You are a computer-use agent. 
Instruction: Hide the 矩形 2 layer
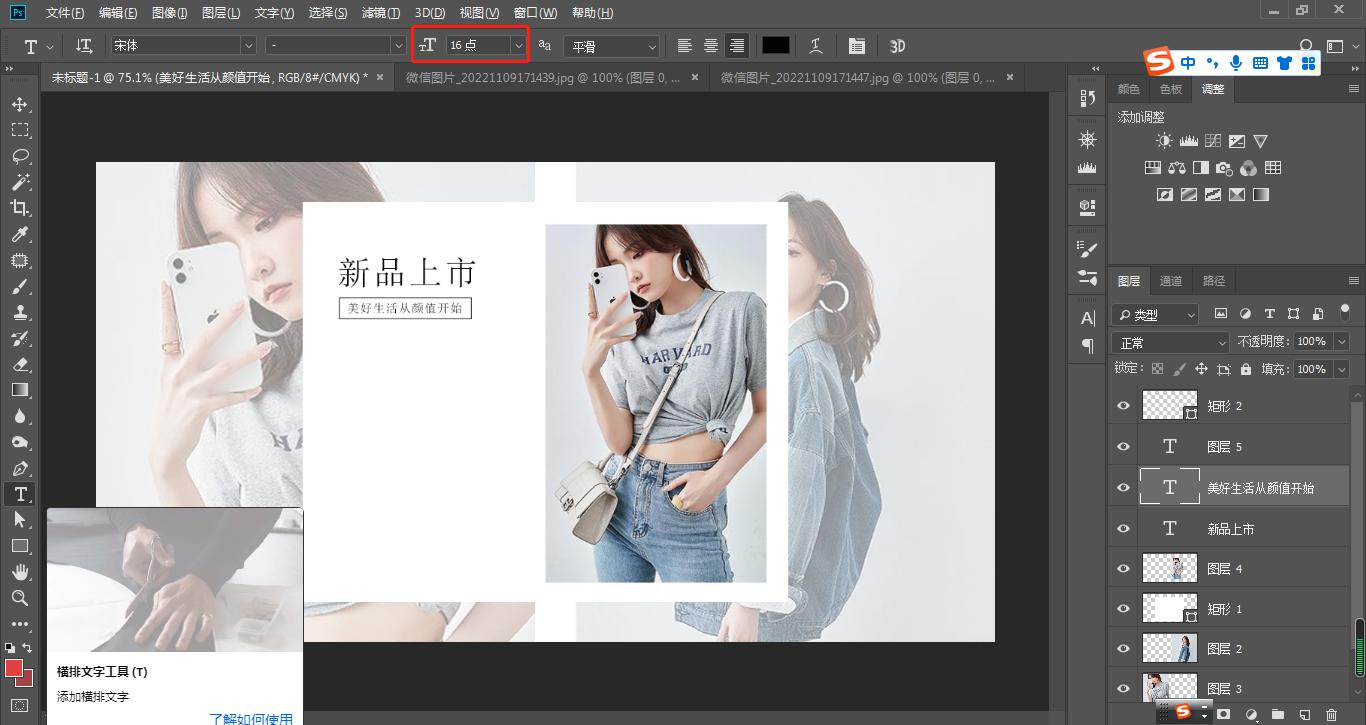point(1123,405)
